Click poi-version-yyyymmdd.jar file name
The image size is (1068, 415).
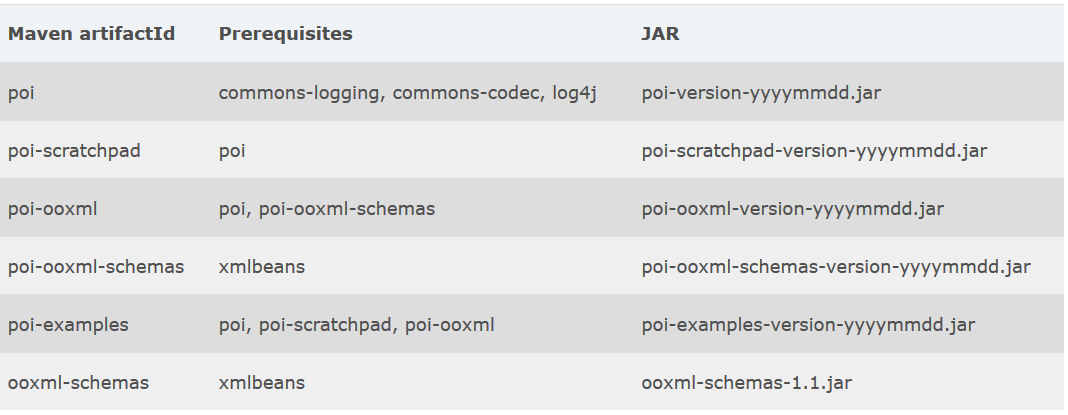click(761, 93)
